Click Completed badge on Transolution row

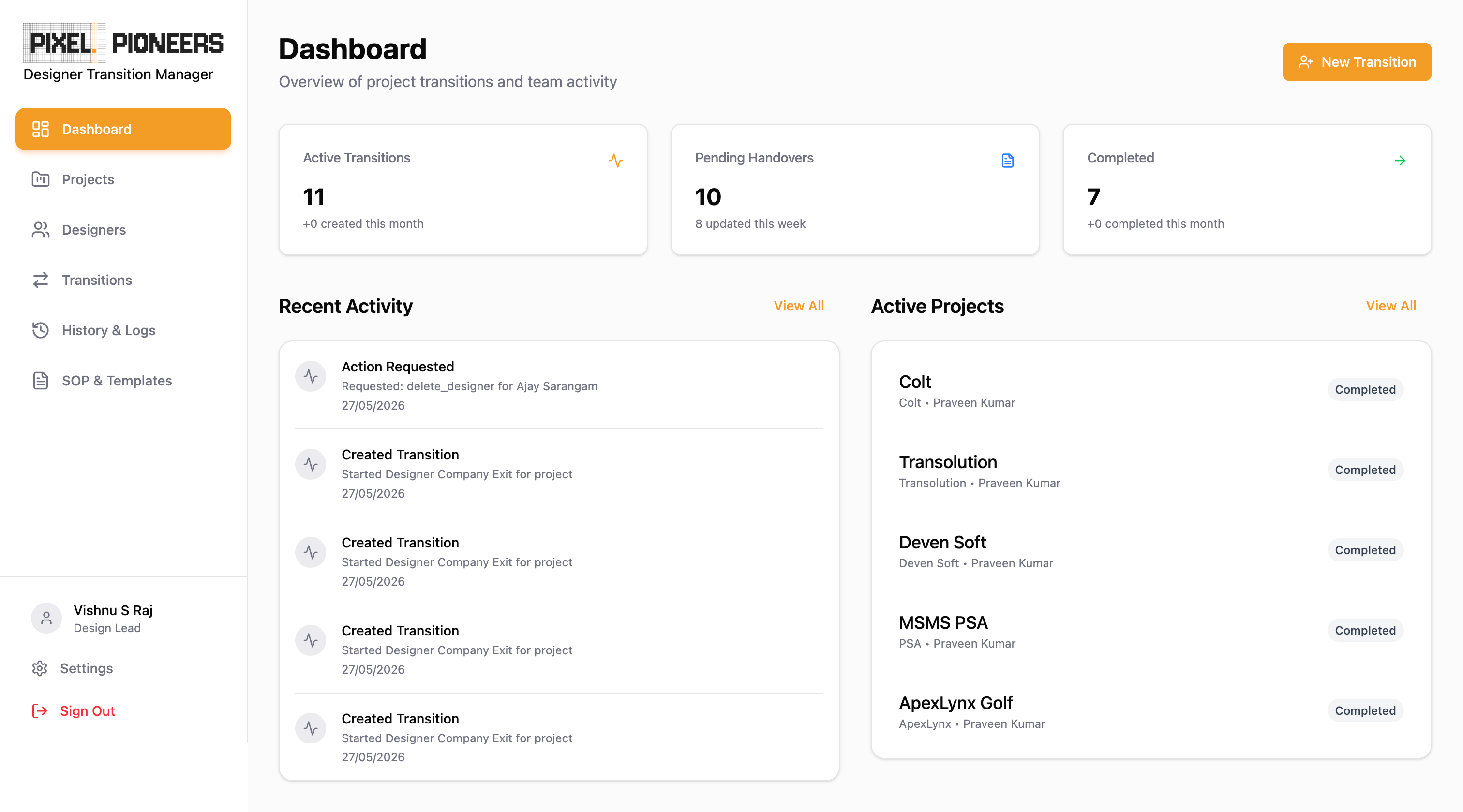pyautogui.click(x=1365, y=470)
